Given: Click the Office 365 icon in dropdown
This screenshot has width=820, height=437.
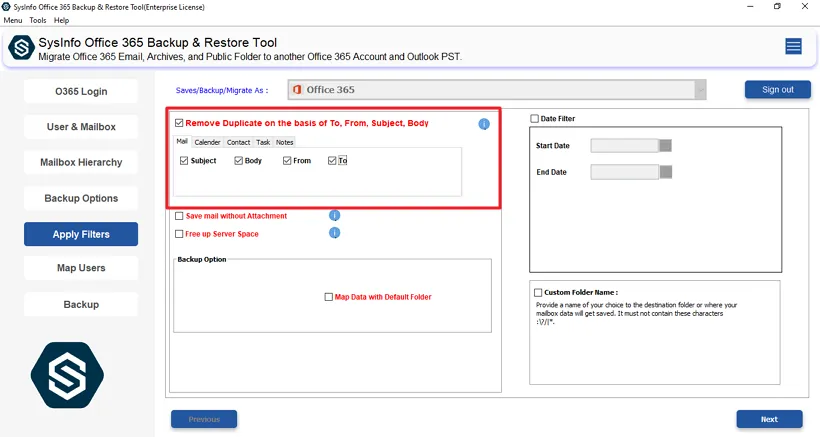Looking at the screenshot, I should pos(297,90).
